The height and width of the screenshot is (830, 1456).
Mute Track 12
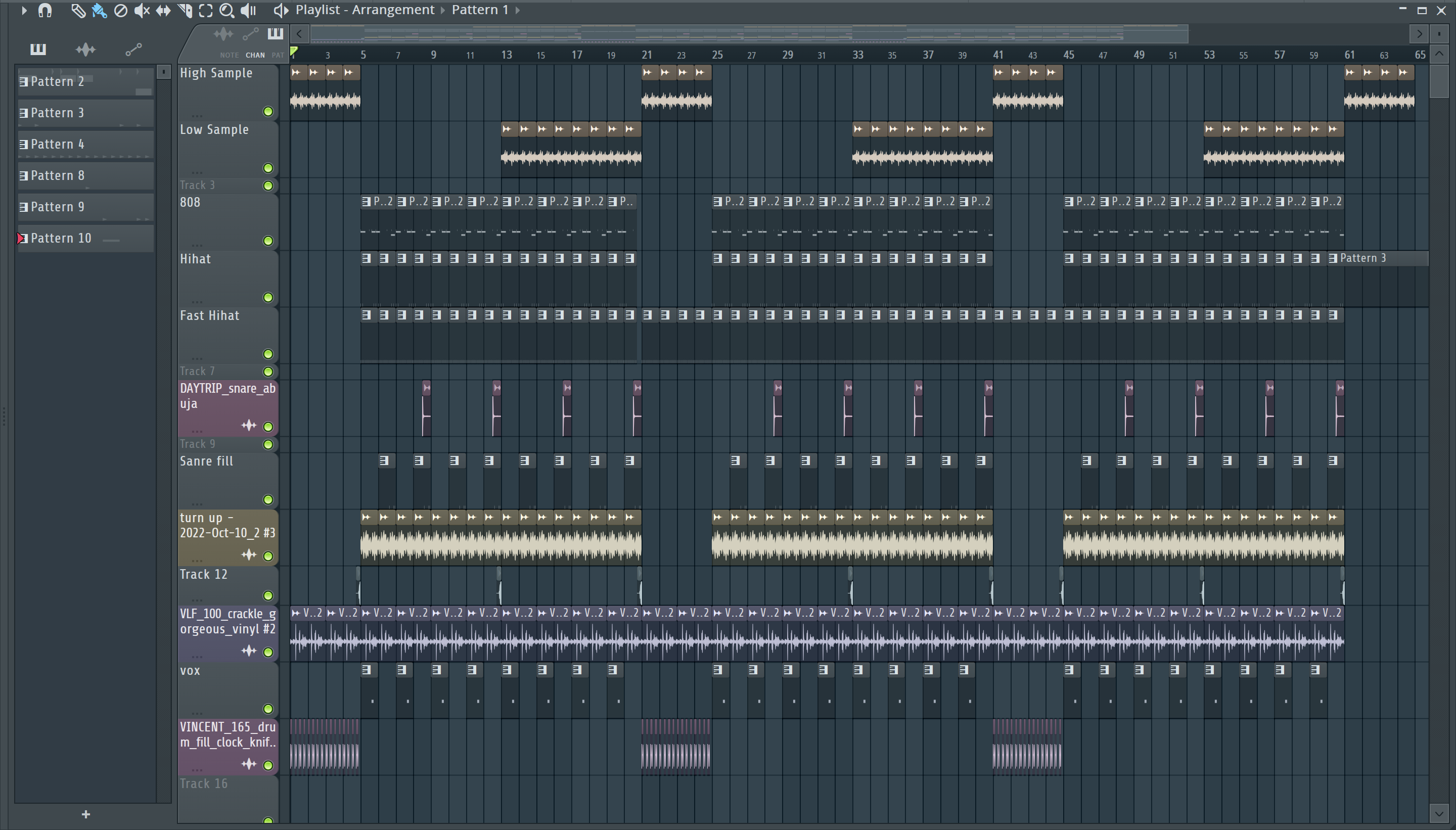tap(268, 595)
